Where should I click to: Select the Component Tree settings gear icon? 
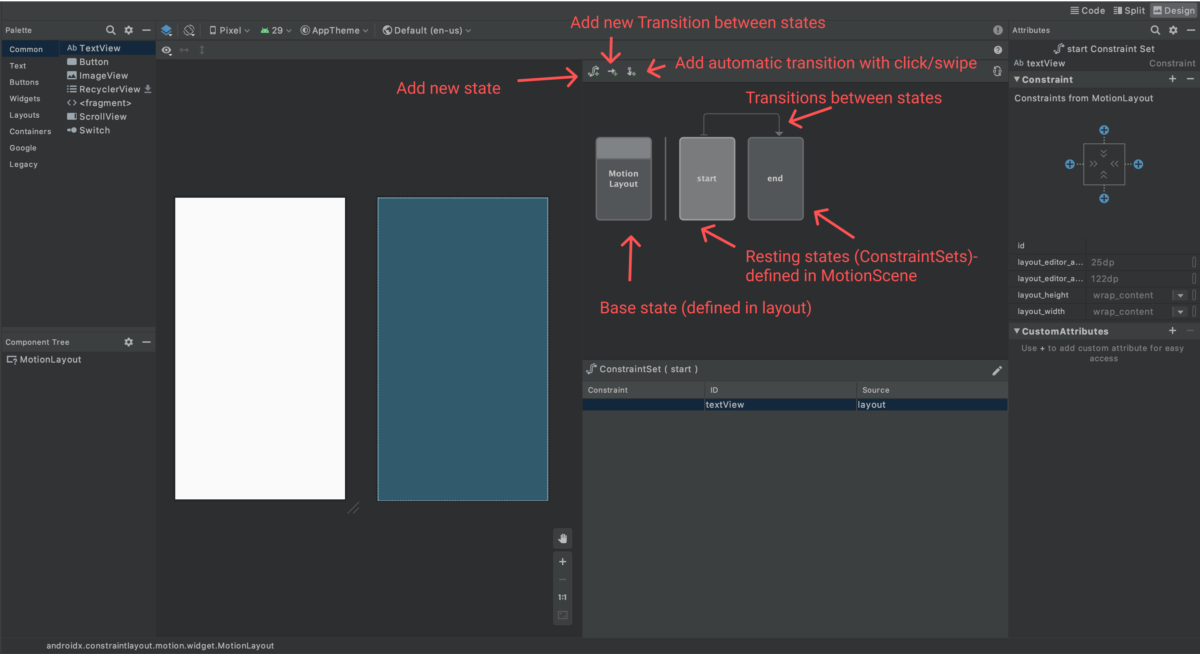point(128,342)
